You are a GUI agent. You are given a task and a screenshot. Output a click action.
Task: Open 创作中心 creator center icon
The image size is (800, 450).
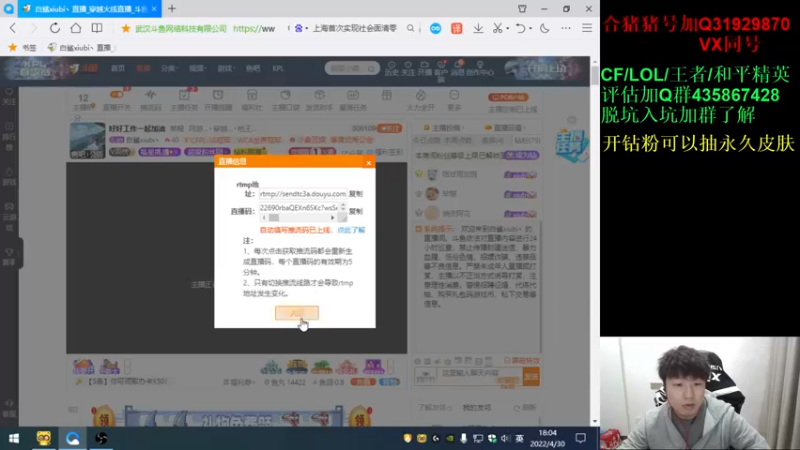[x=480, y=69]
